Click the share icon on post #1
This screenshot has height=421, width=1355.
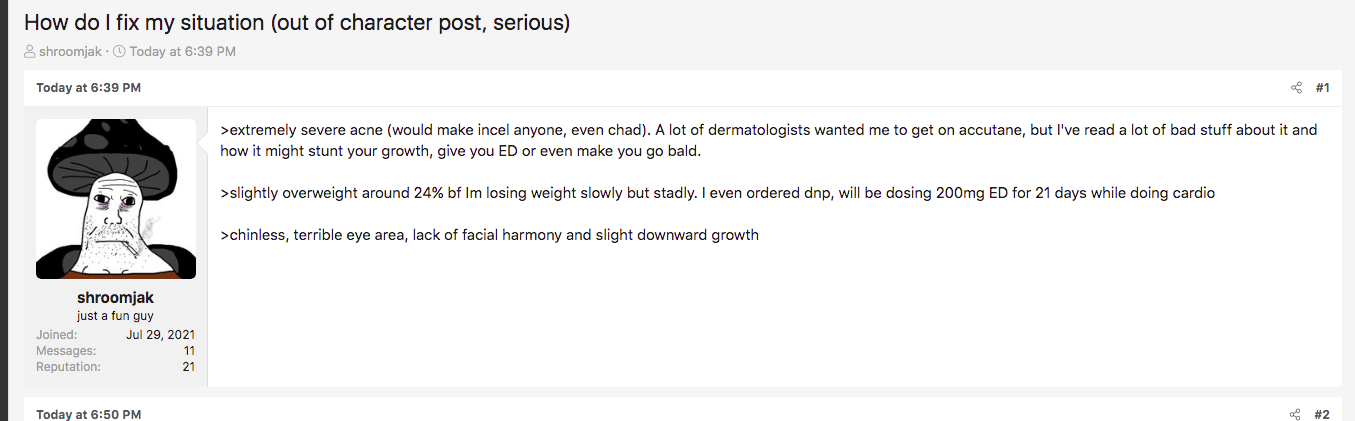click(x=1296, y=88)
